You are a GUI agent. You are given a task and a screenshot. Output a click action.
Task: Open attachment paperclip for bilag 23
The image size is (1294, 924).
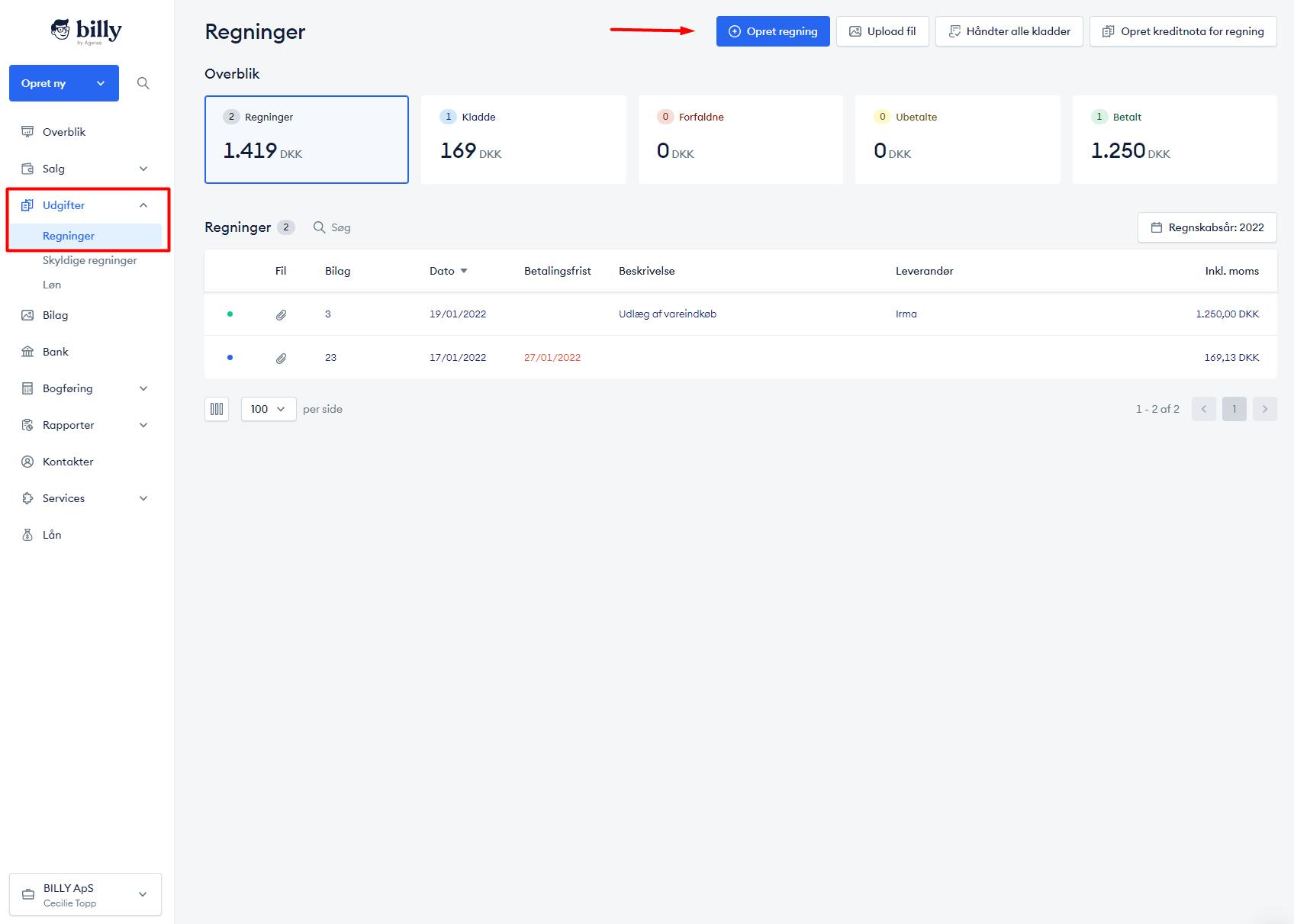click(281, 358)
